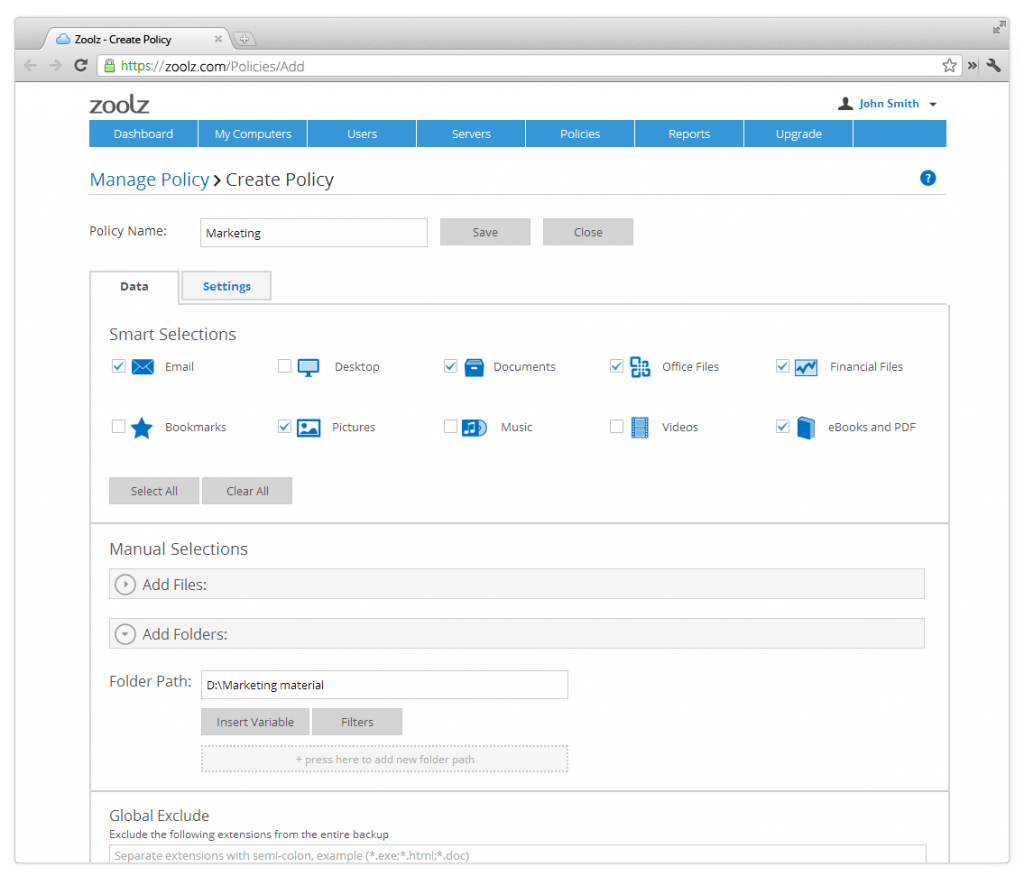Click the Financial Files chart icon
Screen dimensions: 1024x876
pyautogui.click(x=805, y=366)
